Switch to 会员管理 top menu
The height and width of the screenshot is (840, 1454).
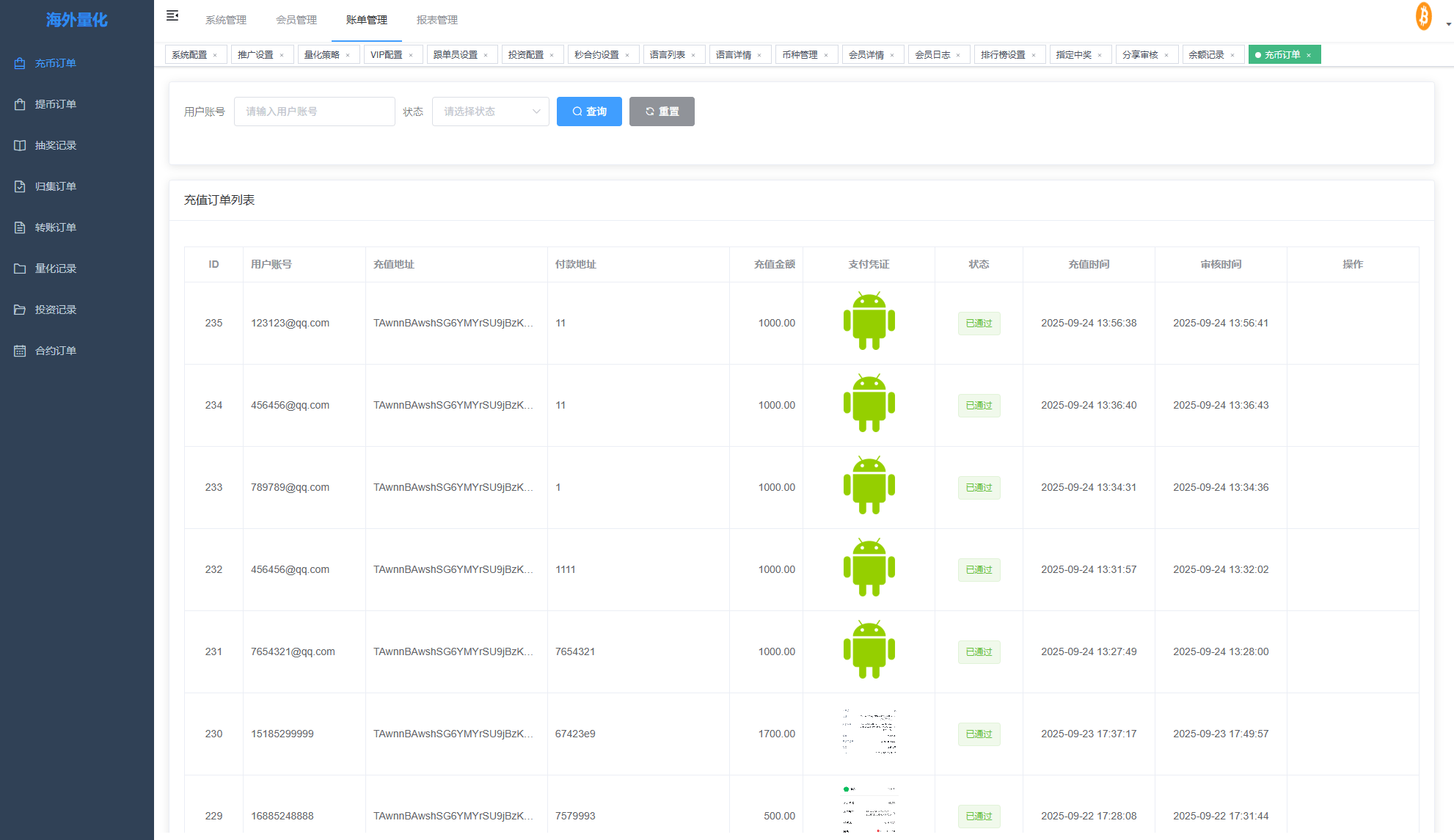(x=296, y=20)
